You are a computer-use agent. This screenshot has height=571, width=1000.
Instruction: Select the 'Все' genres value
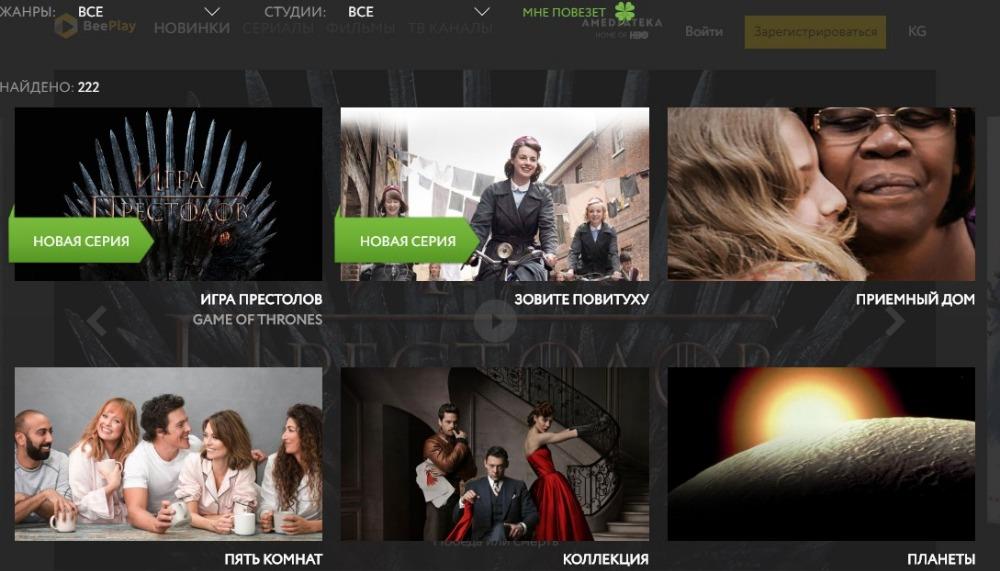pyautogui.click(x=91, y=11)
